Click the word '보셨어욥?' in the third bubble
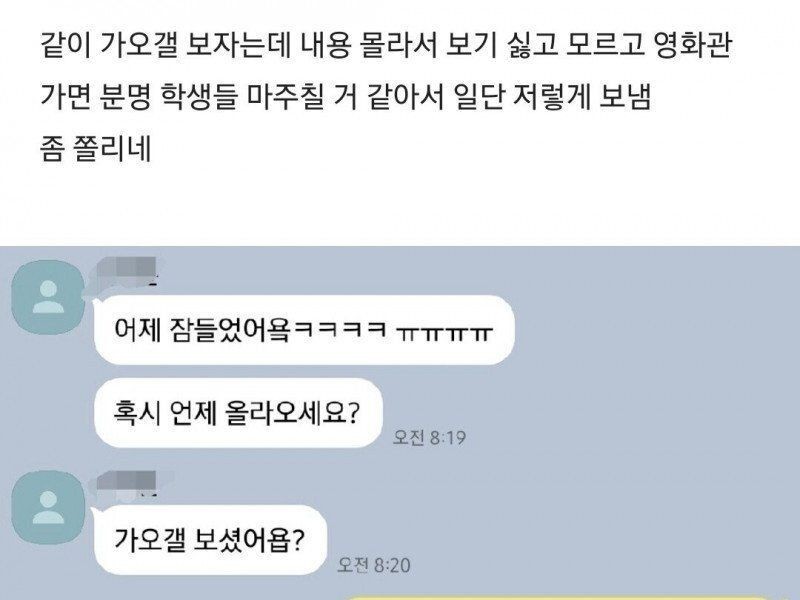The height and width of the screenshot is (600, 800). click(249, 539)
